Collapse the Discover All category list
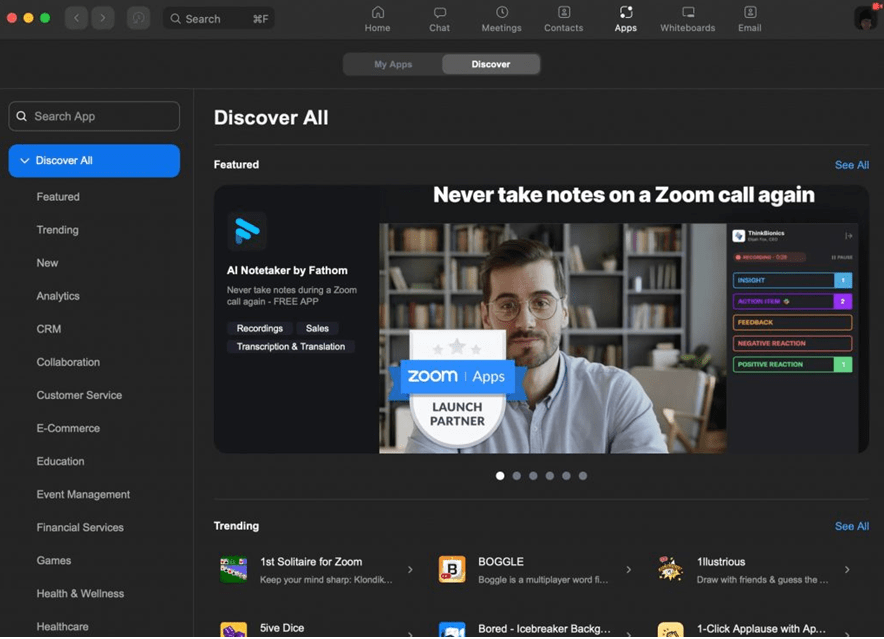Viewport: 884px width, 639px height. click(x=25, y=161)
